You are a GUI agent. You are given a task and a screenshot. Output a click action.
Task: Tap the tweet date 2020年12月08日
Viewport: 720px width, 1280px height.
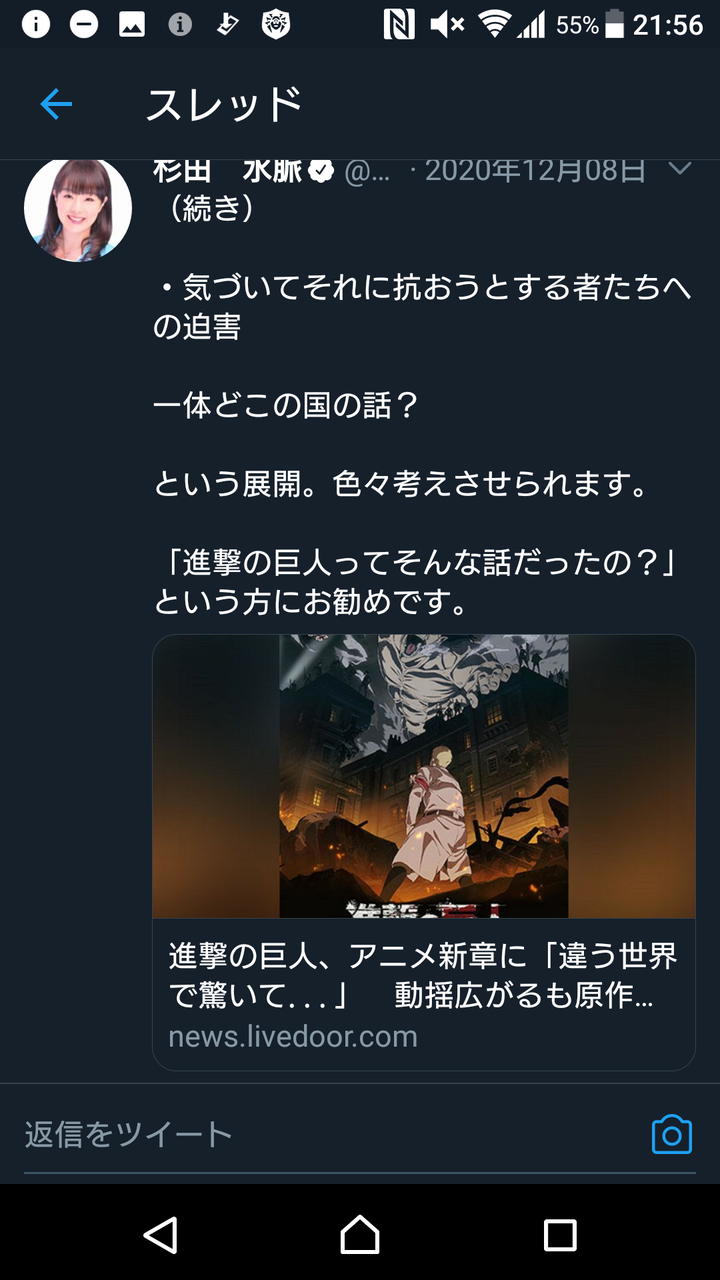tap(535, 171)
